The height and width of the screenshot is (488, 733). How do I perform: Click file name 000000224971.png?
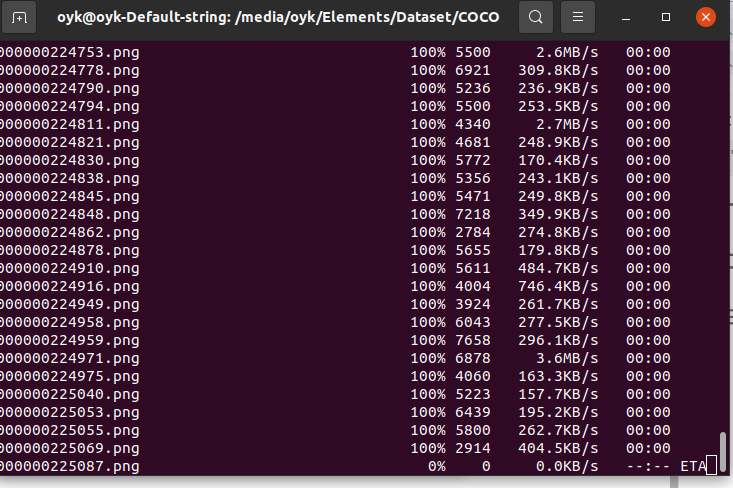tap(70, 359)
